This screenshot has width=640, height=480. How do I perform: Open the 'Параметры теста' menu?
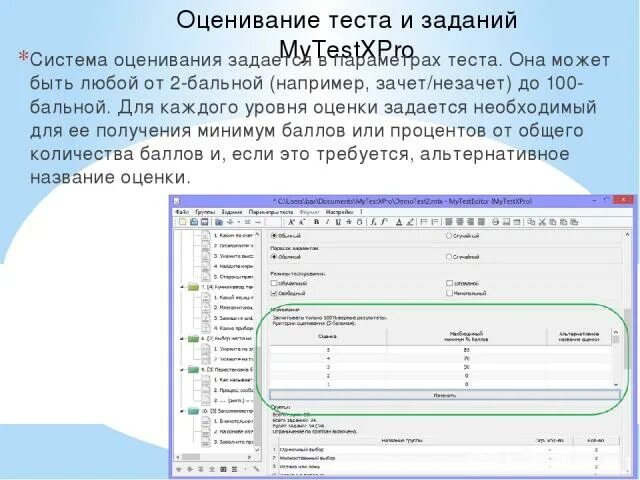coord(271,212)
